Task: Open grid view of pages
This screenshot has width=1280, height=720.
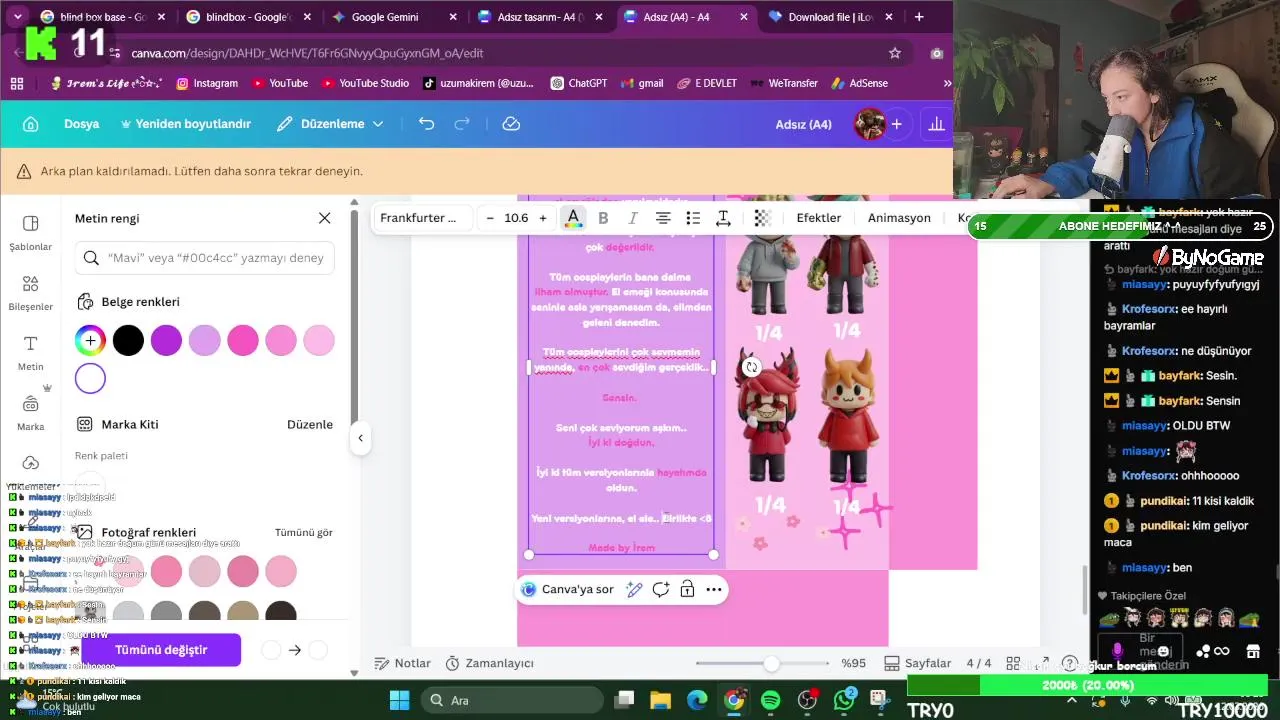Action: pos(1013,663)
